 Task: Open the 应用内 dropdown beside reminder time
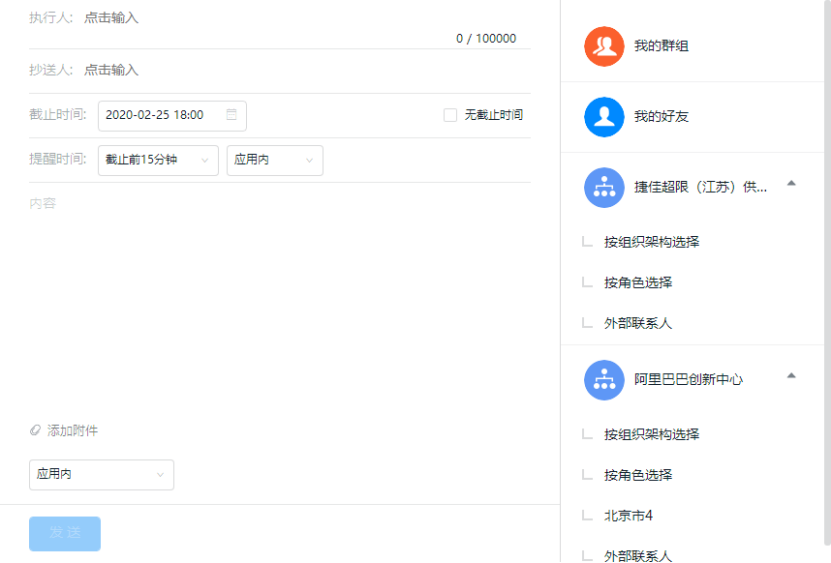click(x=275, y=160)
